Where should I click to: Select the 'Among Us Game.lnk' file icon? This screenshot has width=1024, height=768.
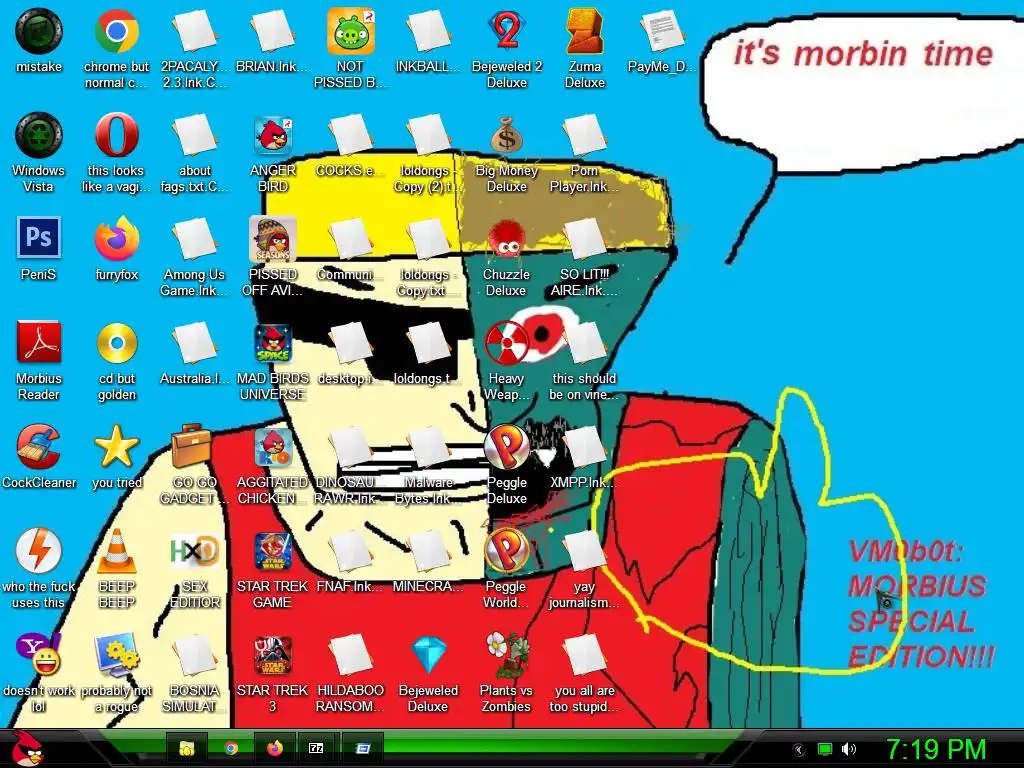(x=195, y=239)
